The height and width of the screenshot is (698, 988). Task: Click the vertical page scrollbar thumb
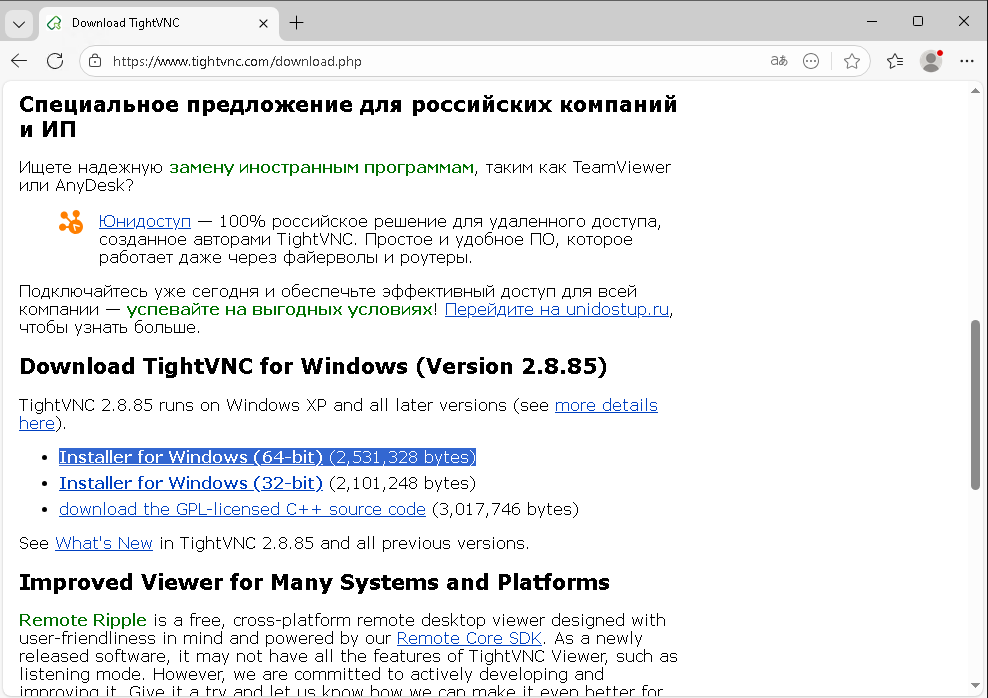tap(975, 404)
